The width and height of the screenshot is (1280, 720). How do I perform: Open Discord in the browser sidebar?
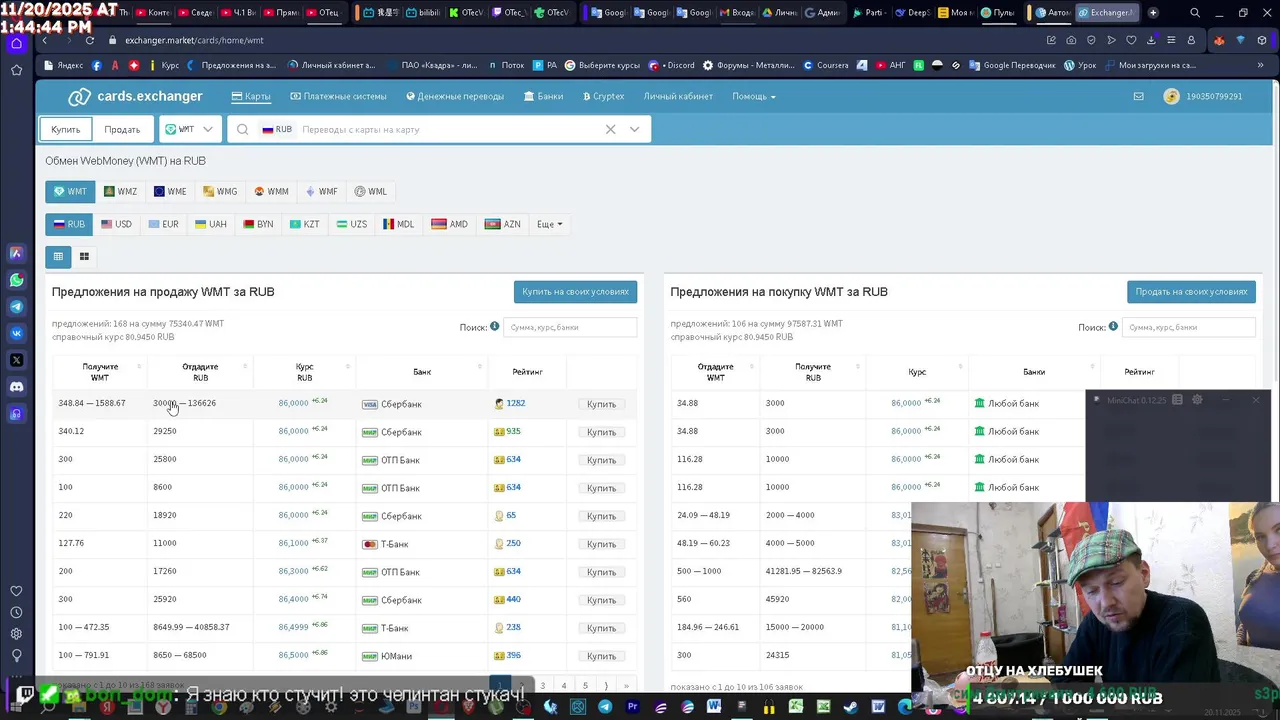(16, 387)
